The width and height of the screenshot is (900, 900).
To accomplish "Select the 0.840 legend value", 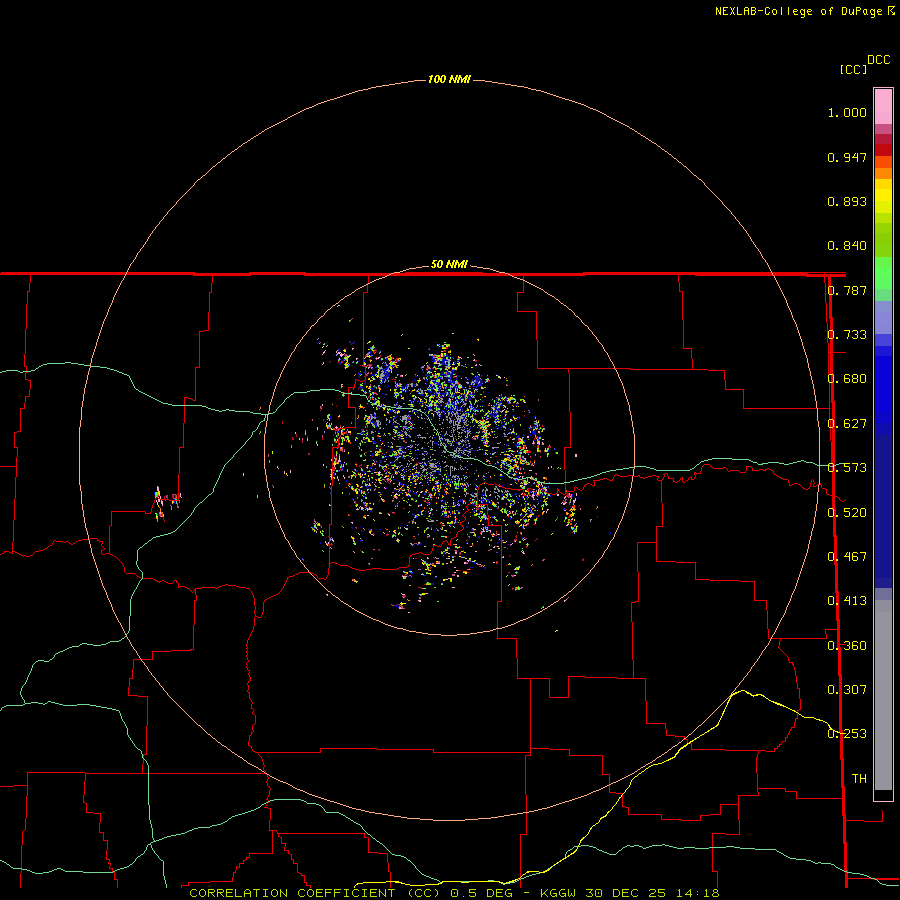I will coord(847,246).
